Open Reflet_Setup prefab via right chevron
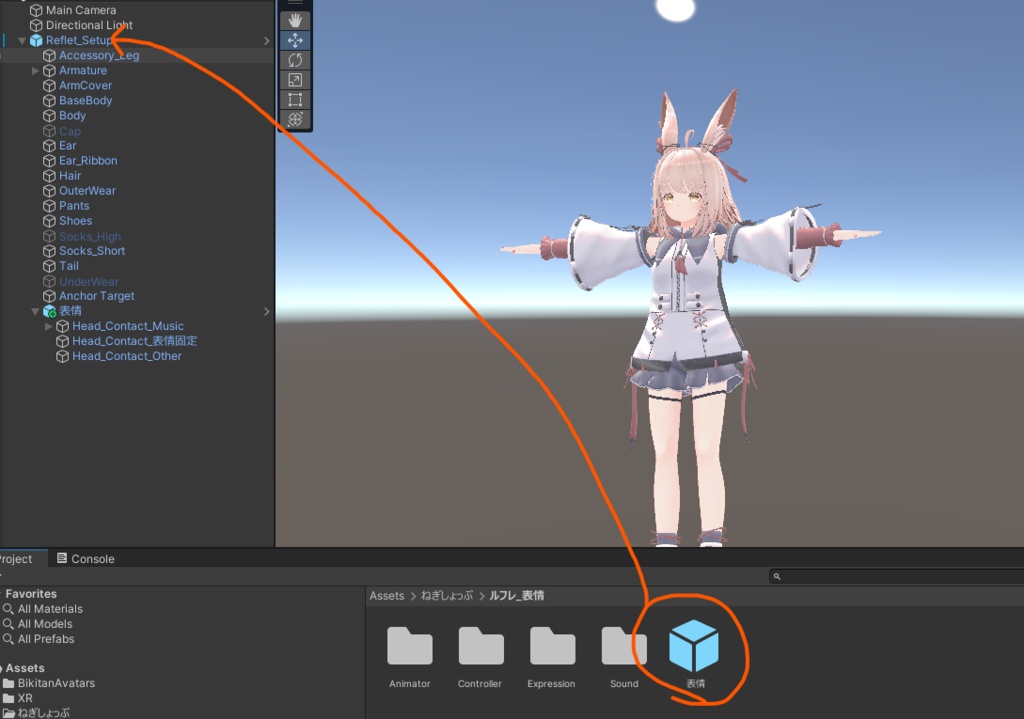Viewport: 1024px width, 719px height. tap(266, 40)
